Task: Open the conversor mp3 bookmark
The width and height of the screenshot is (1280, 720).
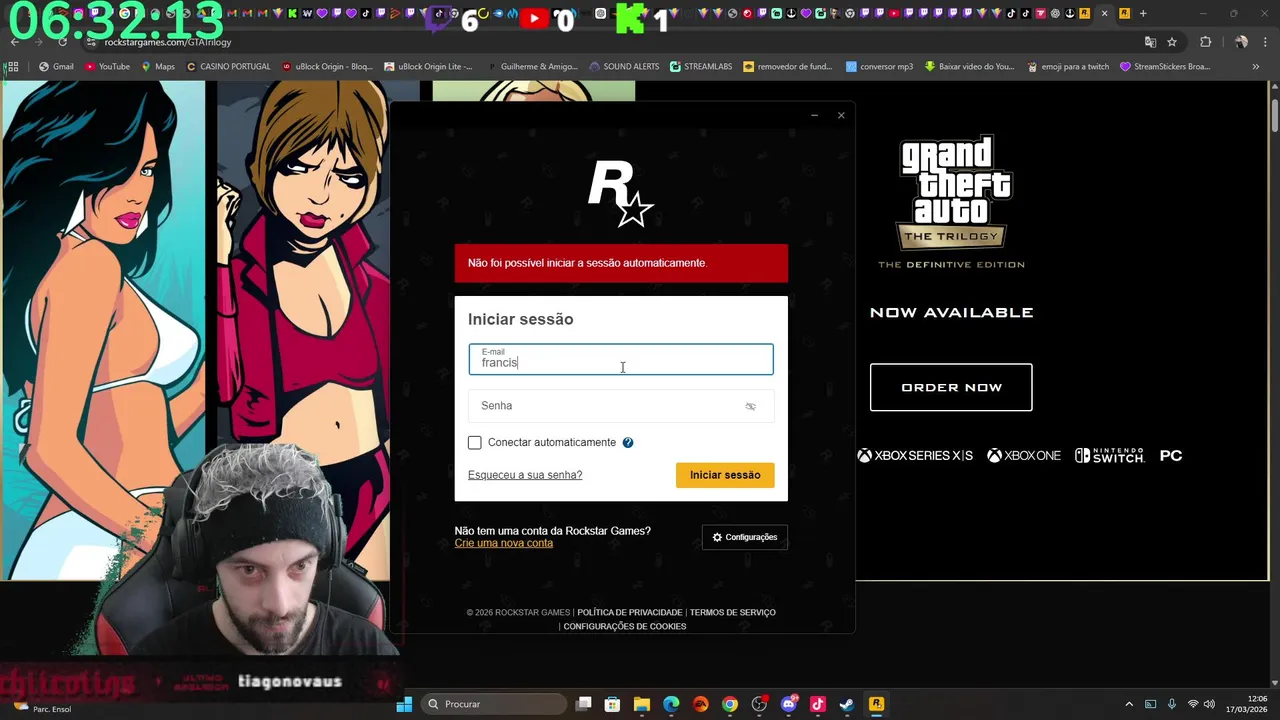Action: [x=879, y=67]
